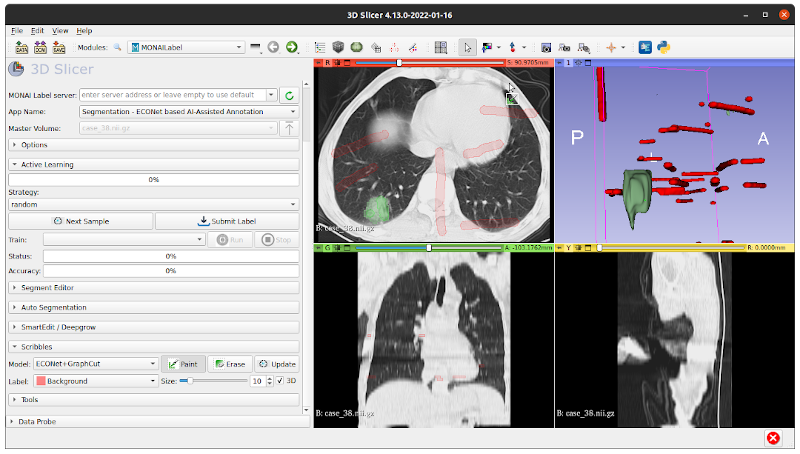This screenshot has height=454, width=800.
Task: Expand the Auto Segmentation section
Action: point(154,307)
